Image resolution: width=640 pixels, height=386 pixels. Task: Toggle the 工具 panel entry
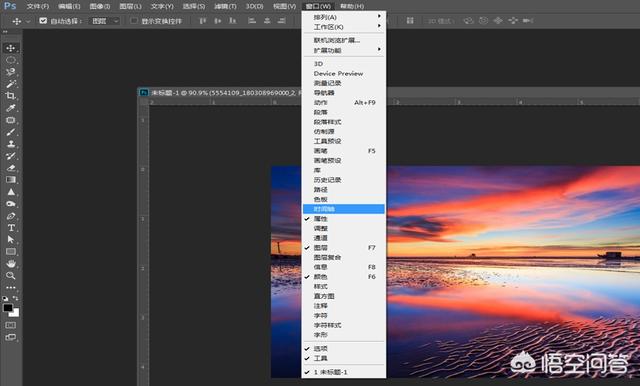pyautogui.click(x=344, y=358)
